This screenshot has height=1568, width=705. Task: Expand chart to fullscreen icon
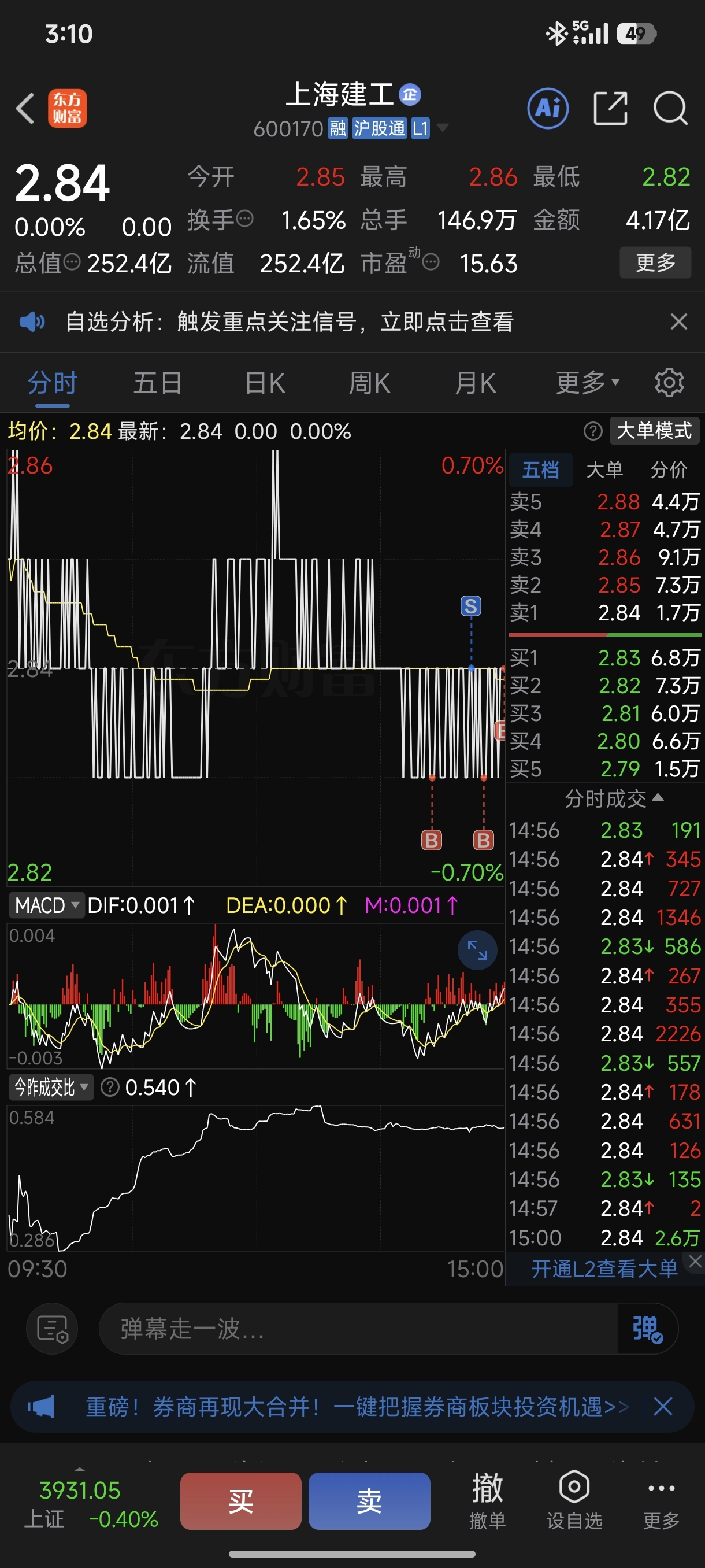477,950
